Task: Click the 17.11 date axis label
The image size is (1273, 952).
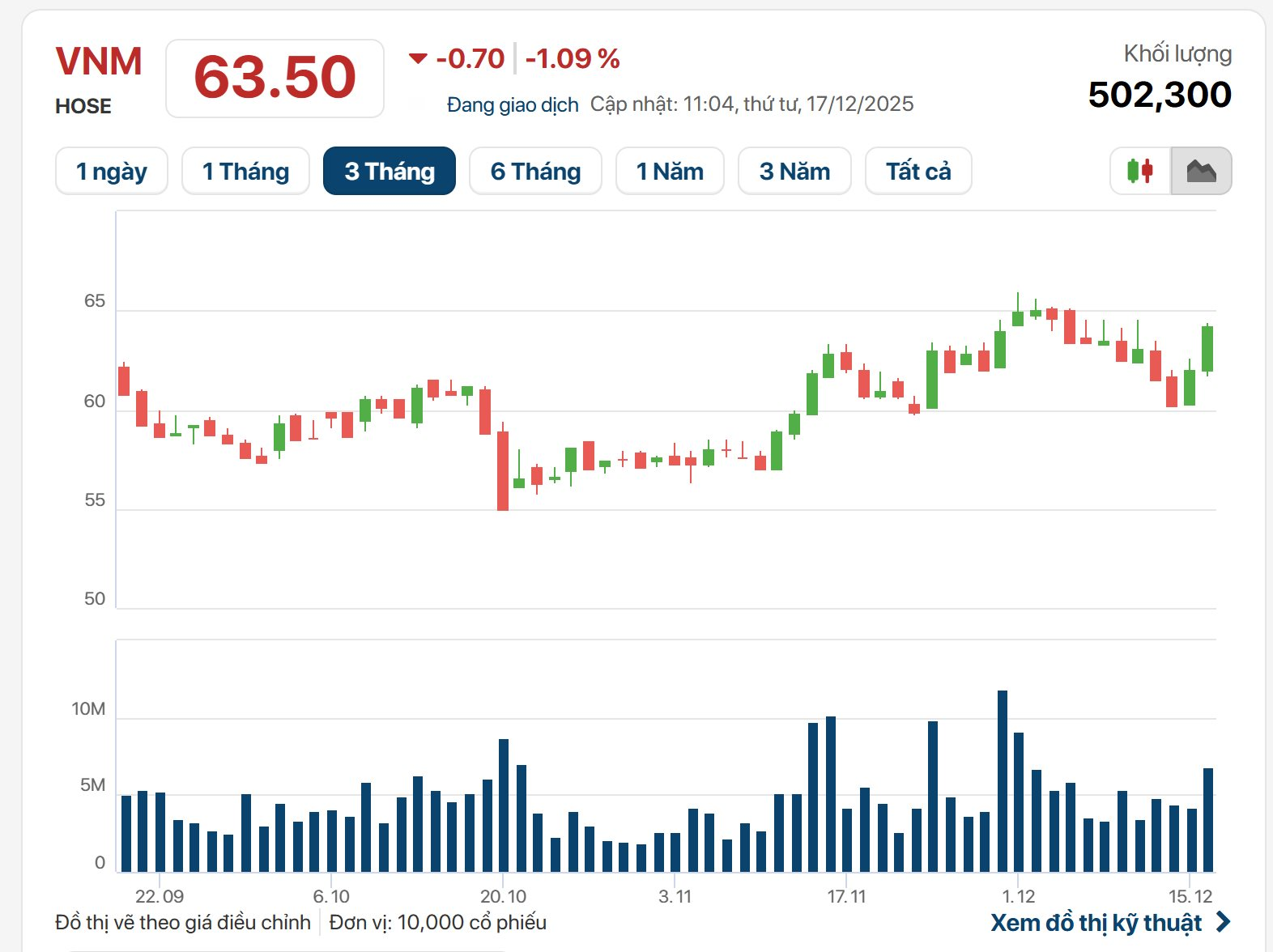Action: [846, 896]
